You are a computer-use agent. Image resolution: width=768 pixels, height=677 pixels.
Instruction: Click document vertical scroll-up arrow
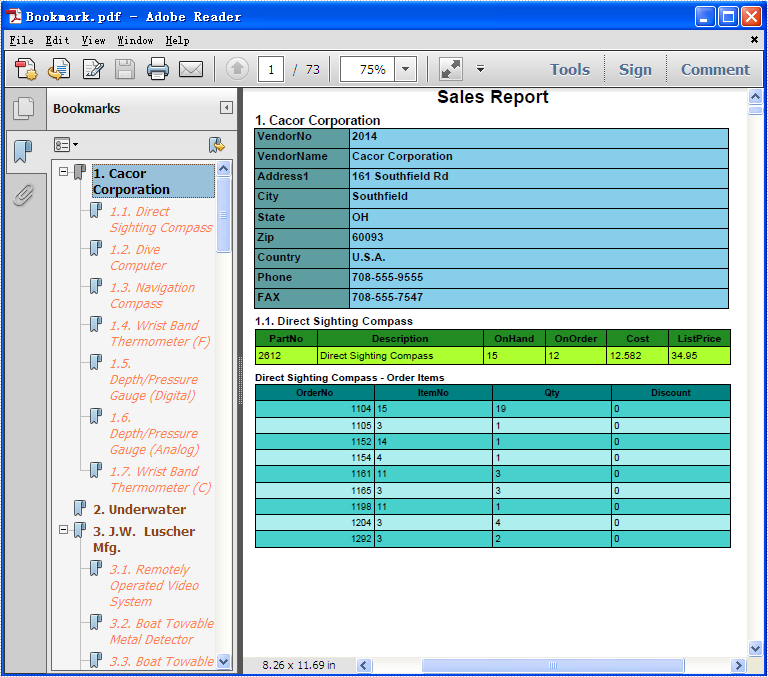[x=755, y=97]
